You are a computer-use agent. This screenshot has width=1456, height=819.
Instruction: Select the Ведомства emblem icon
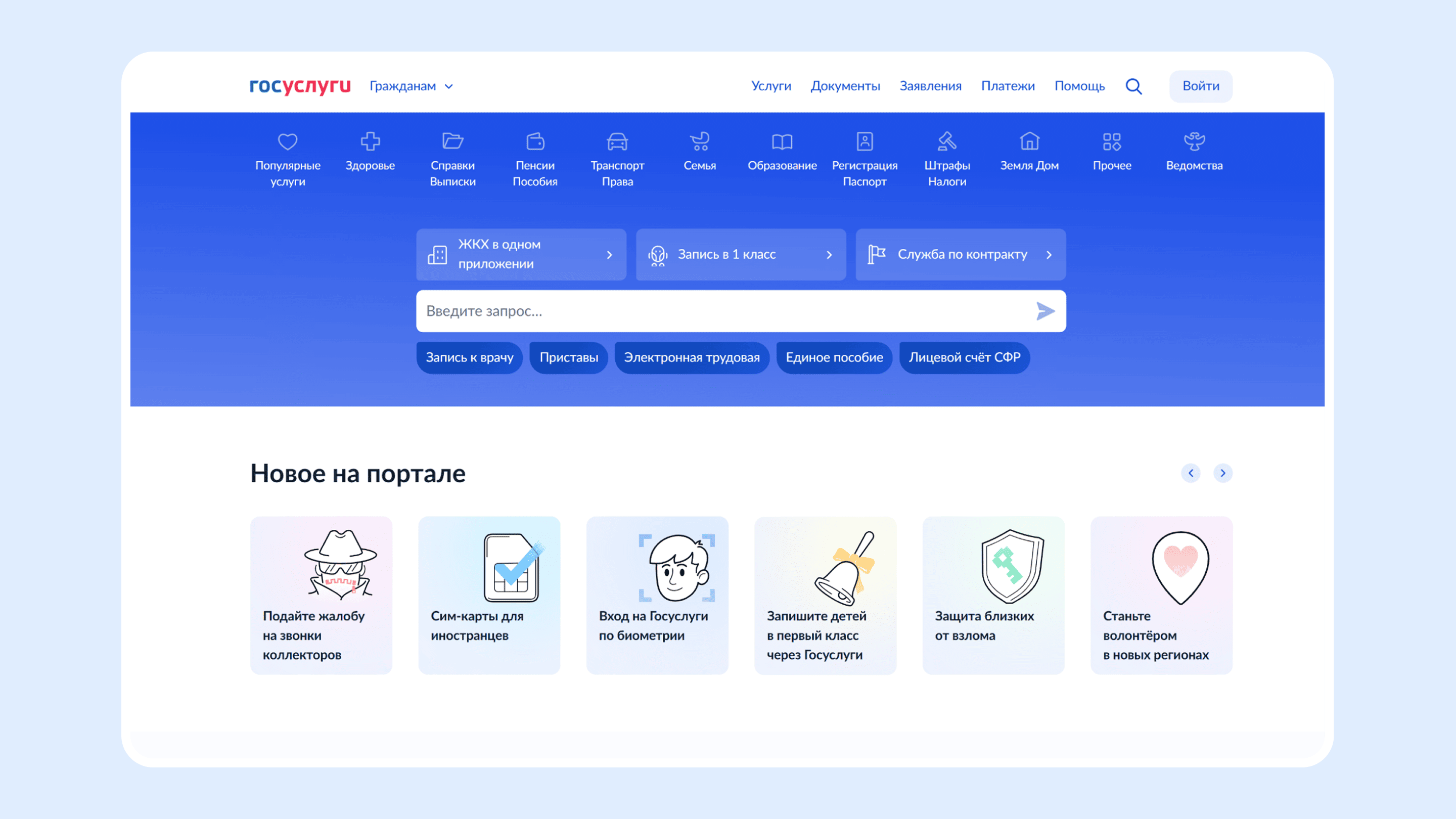point(1194,142)
